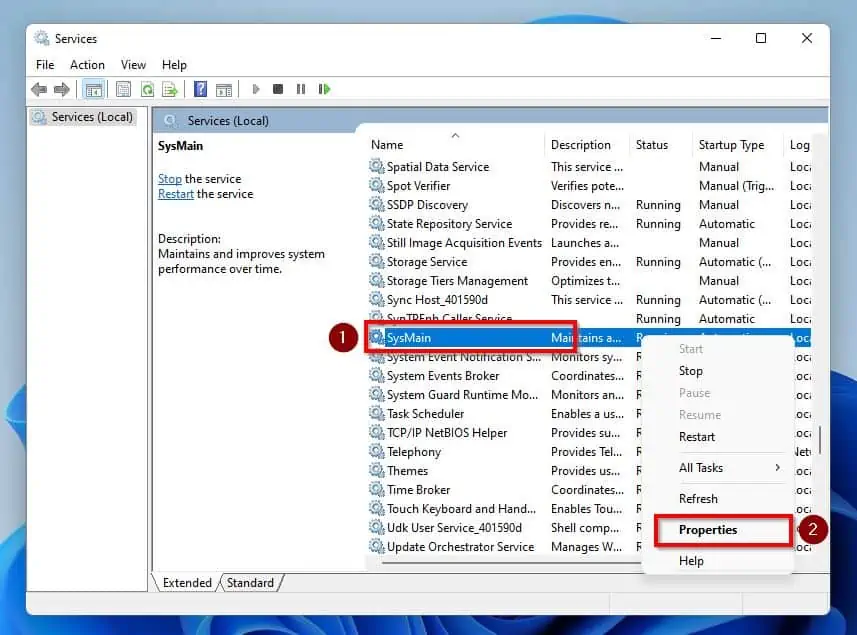Click the Properties sheet toolbar icon
The height and width of the screenshot is (635, 857).
(124, 89)
